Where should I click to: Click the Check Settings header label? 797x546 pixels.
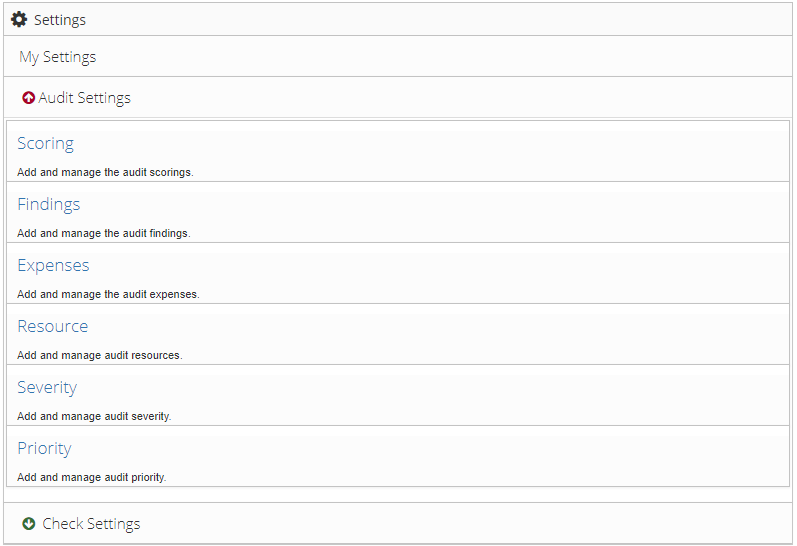click(x=91, y=524)
